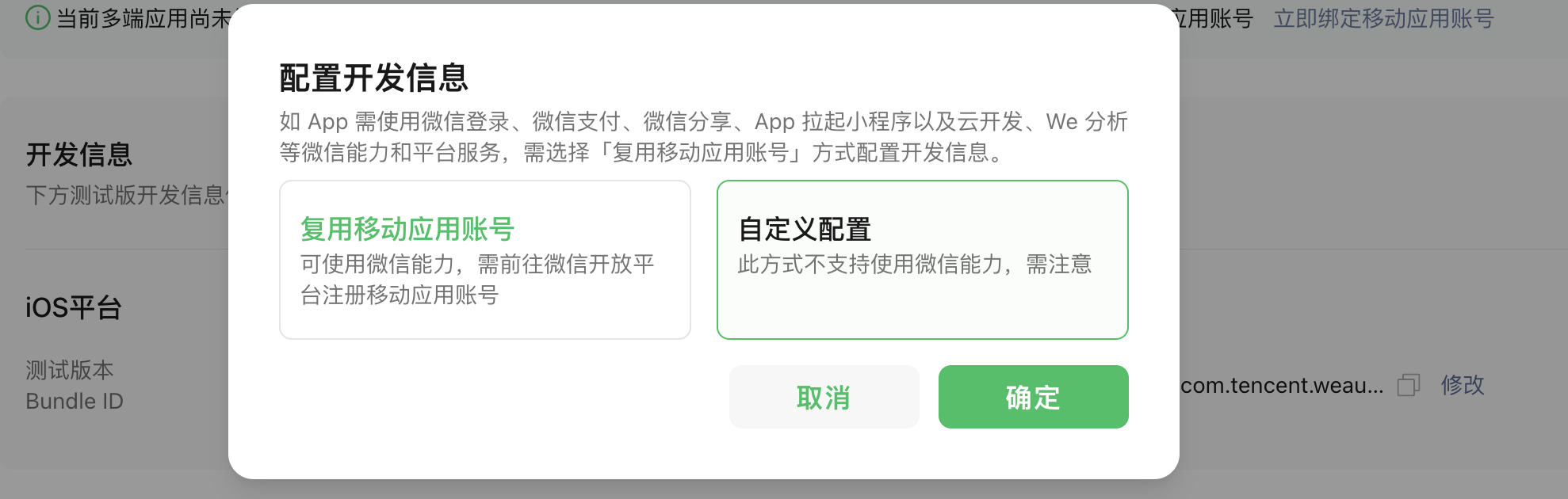
Task: Select the 自定义配置 option card
Action: 923,260
